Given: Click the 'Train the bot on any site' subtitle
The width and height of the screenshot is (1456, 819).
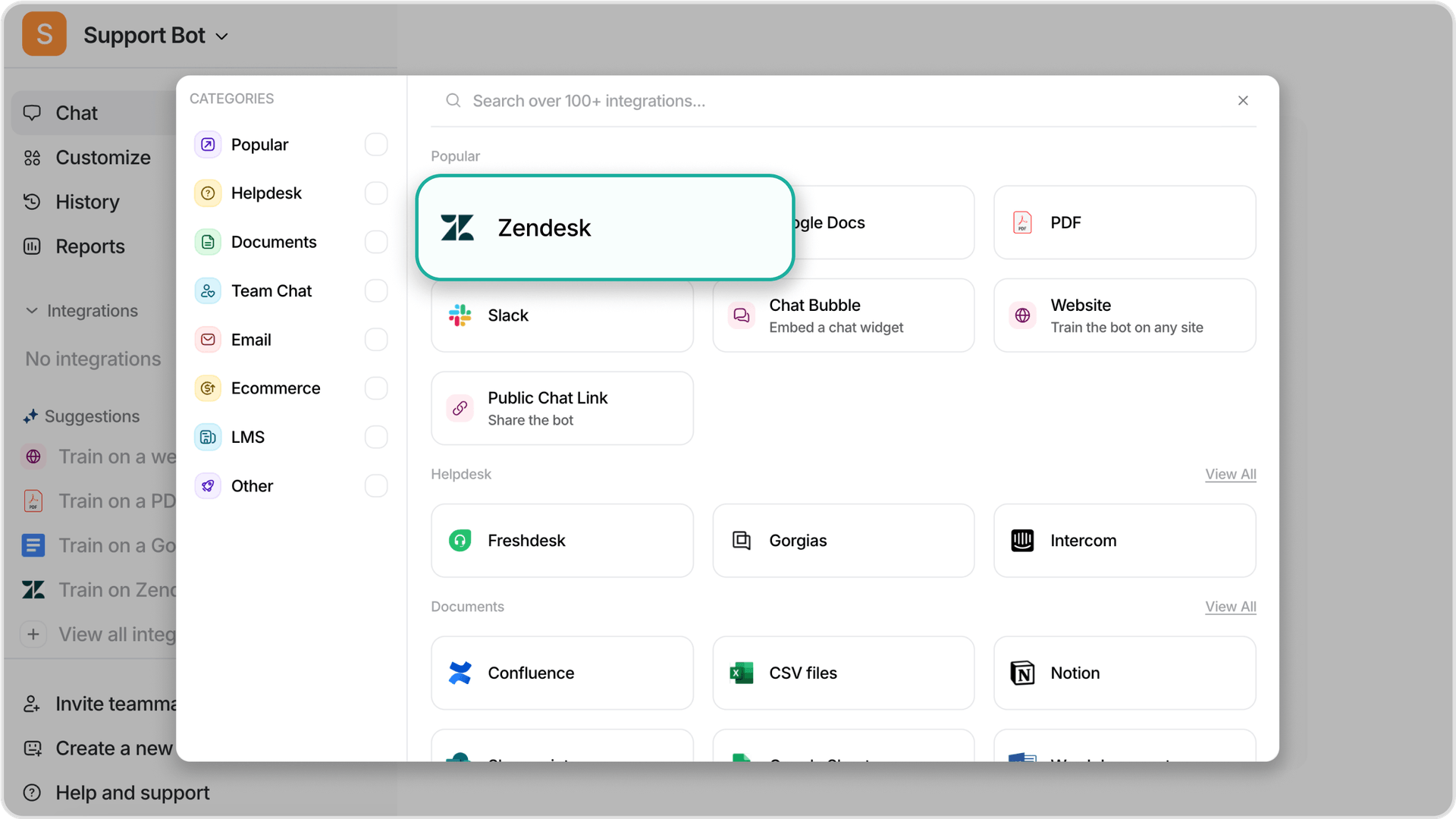Looking at the screenshot, I should click(x=1127, y=328).
